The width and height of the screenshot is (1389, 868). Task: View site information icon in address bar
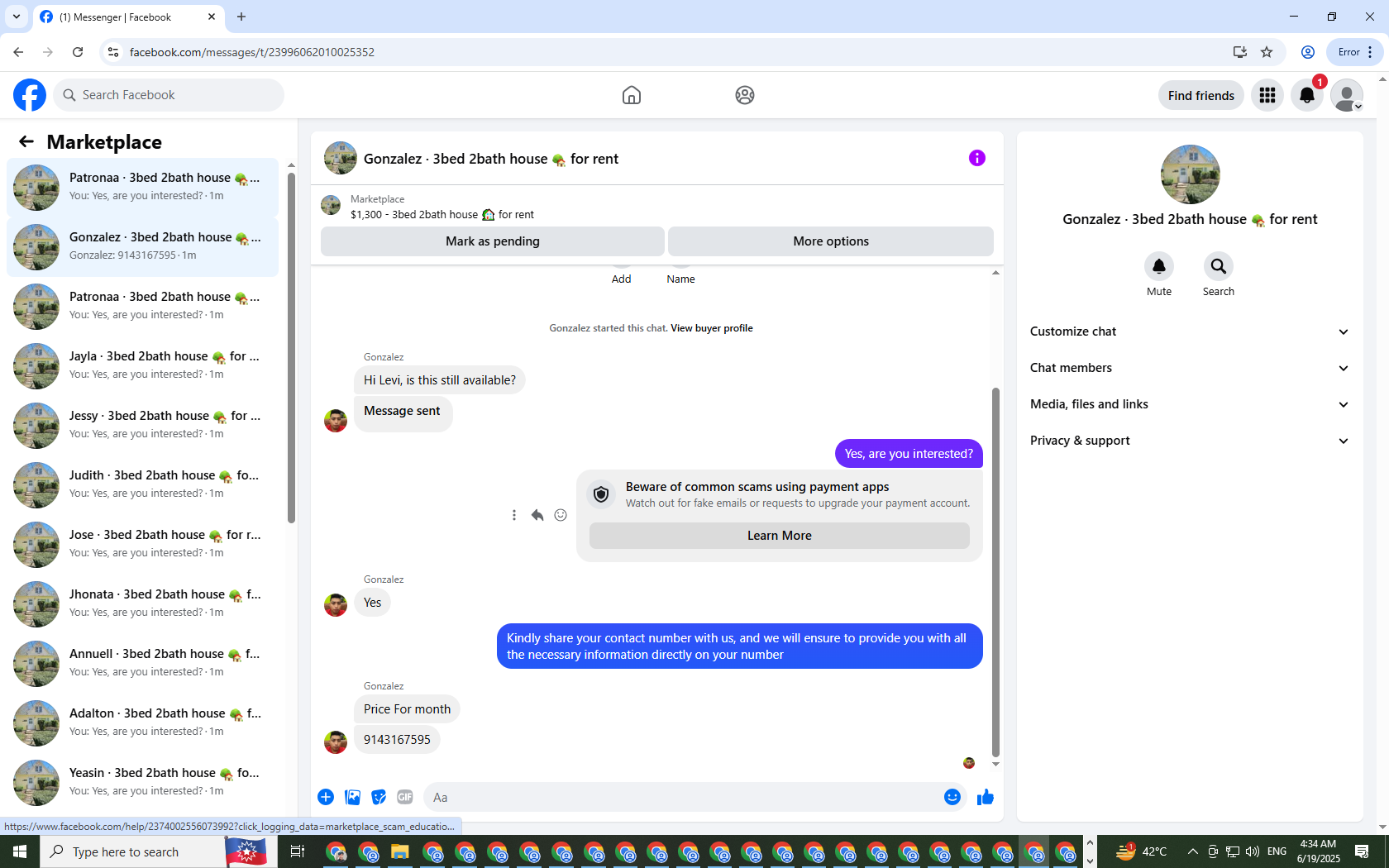(113, 52)
